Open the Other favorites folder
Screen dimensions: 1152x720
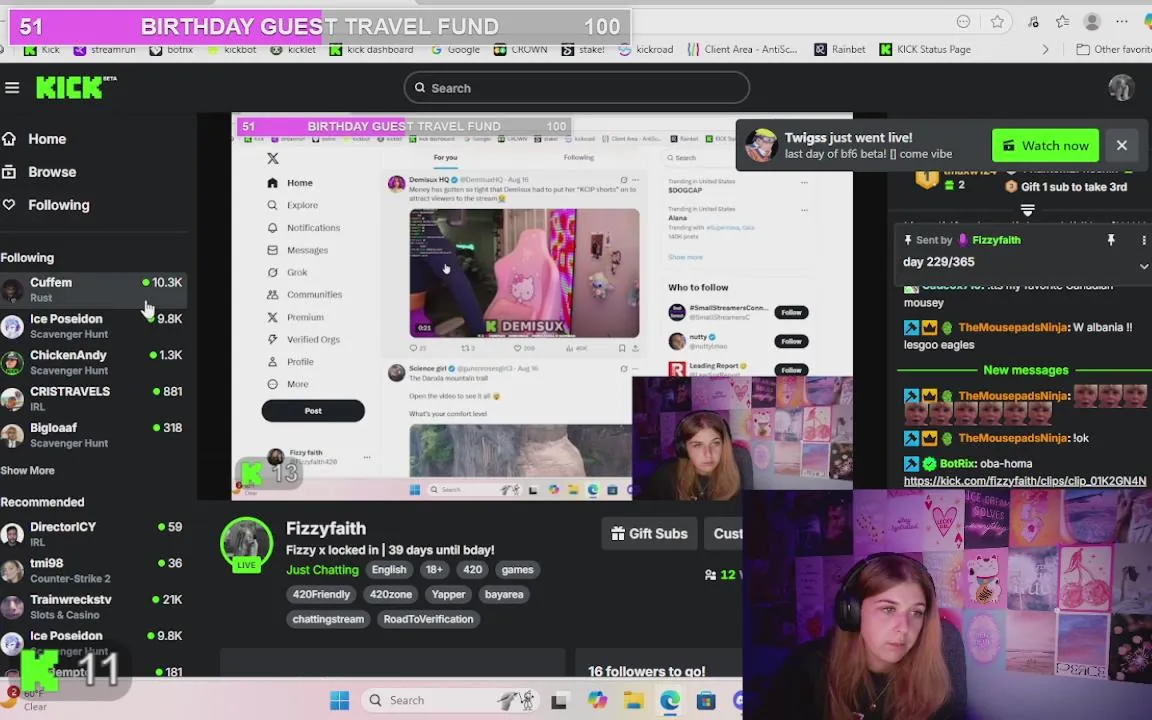(x=1113, y=49)
